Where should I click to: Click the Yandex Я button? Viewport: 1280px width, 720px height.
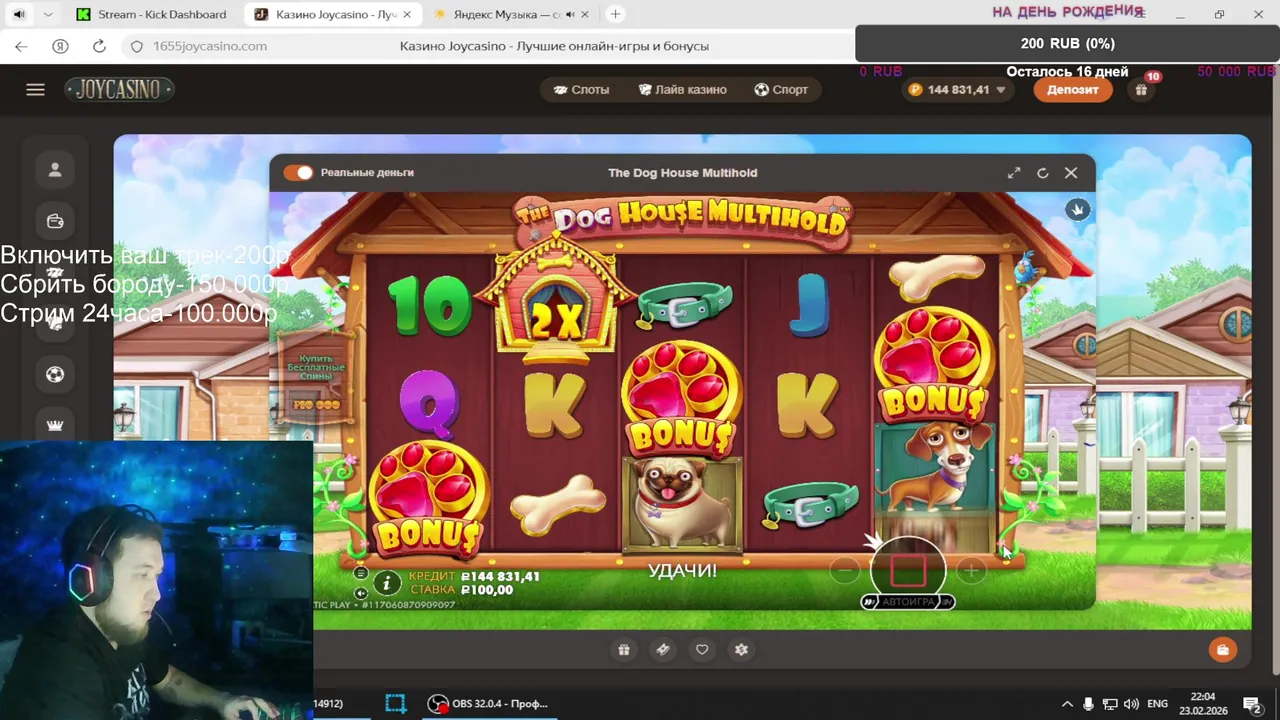(60, 46)
